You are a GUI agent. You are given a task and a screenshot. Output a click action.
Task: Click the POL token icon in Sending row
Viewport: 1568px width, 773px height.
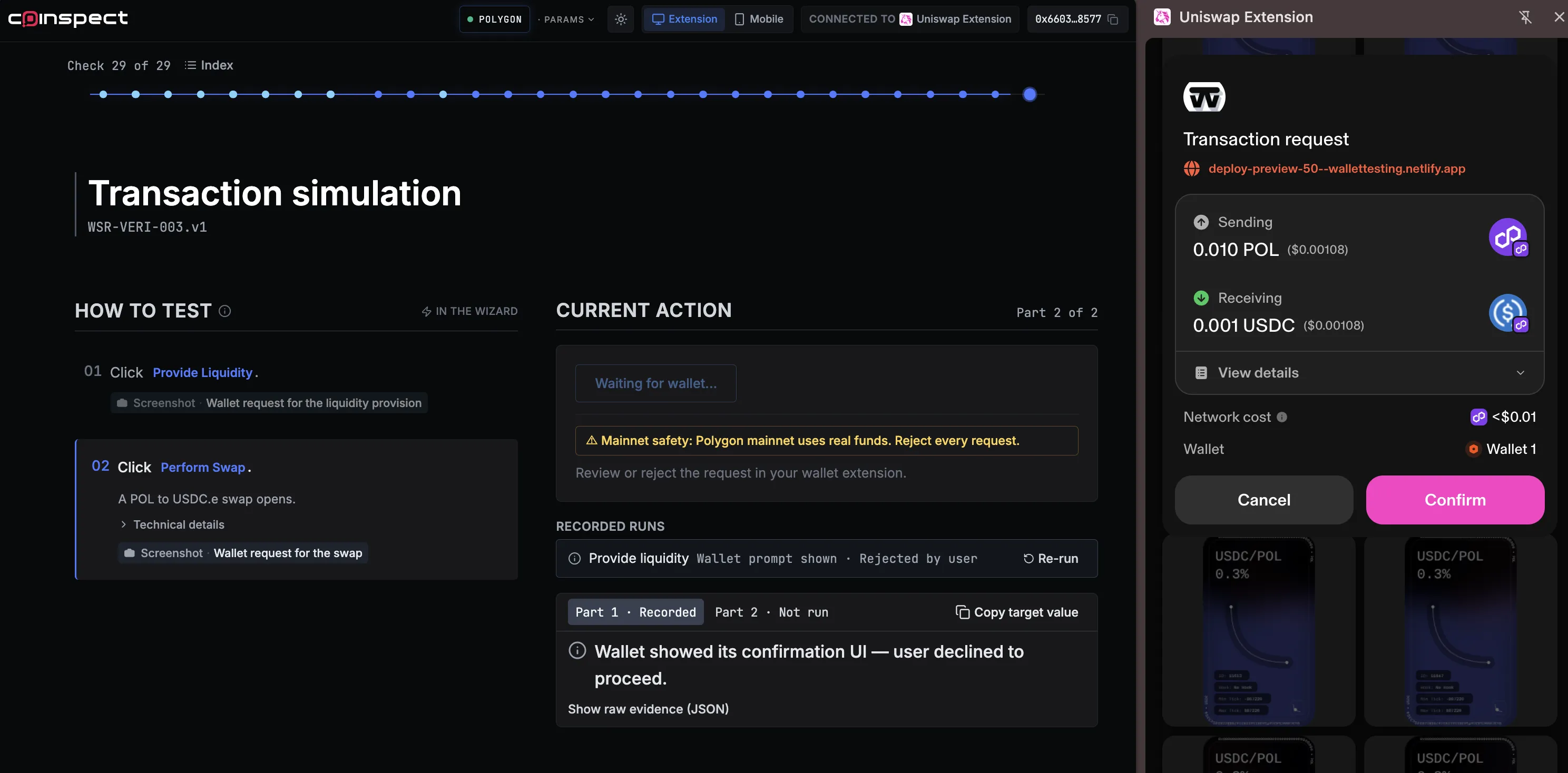1508,237
